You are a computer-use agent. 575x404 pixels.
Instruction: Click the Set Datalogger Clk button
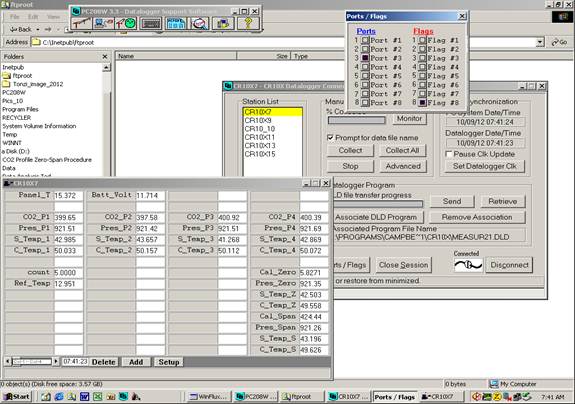click(x=484, y=166)
